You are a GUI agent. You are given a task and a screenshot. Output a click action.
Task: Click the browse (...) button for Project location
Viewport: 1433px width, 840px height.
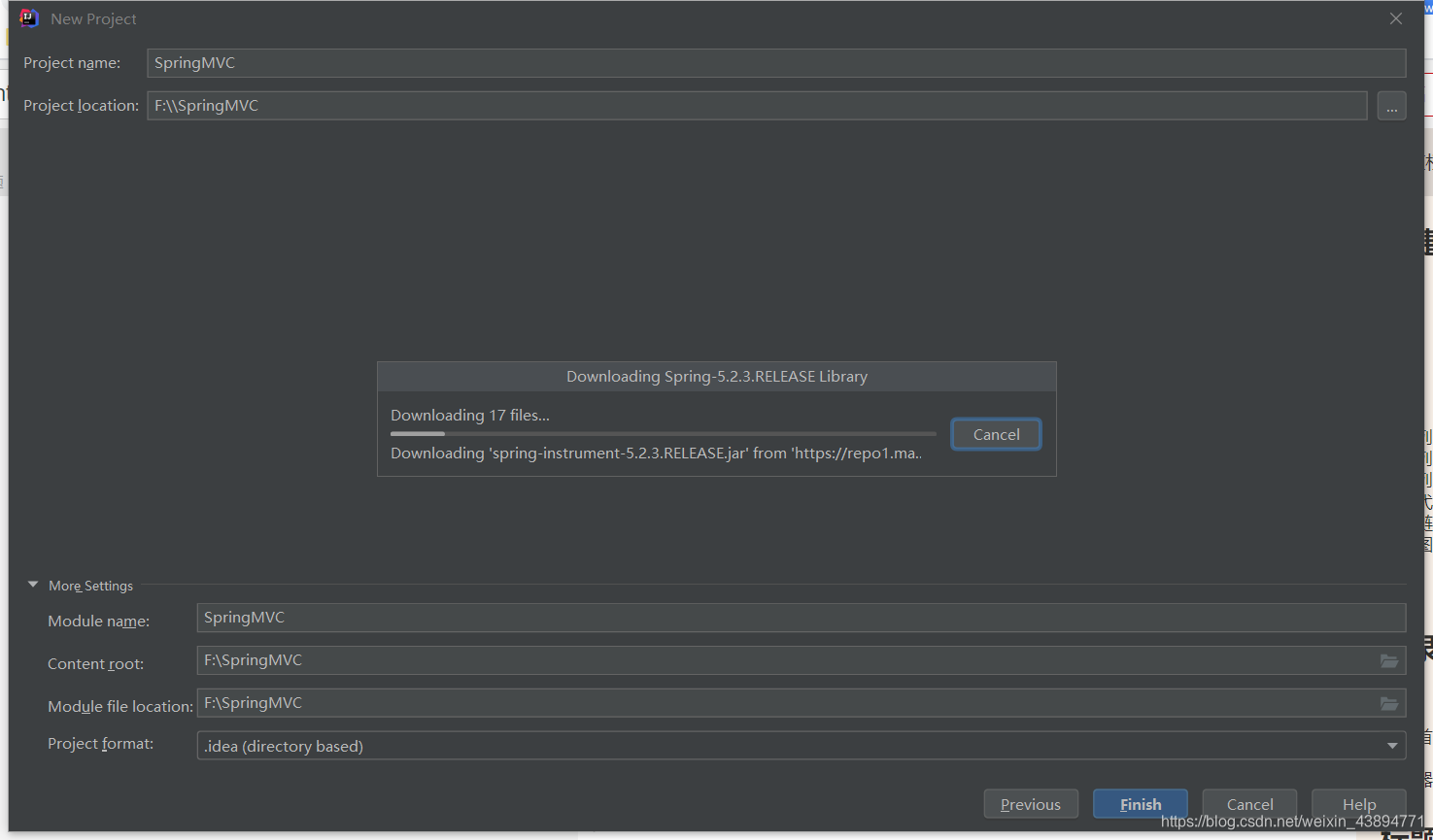pyautogui.click(x=1391, y=106)
